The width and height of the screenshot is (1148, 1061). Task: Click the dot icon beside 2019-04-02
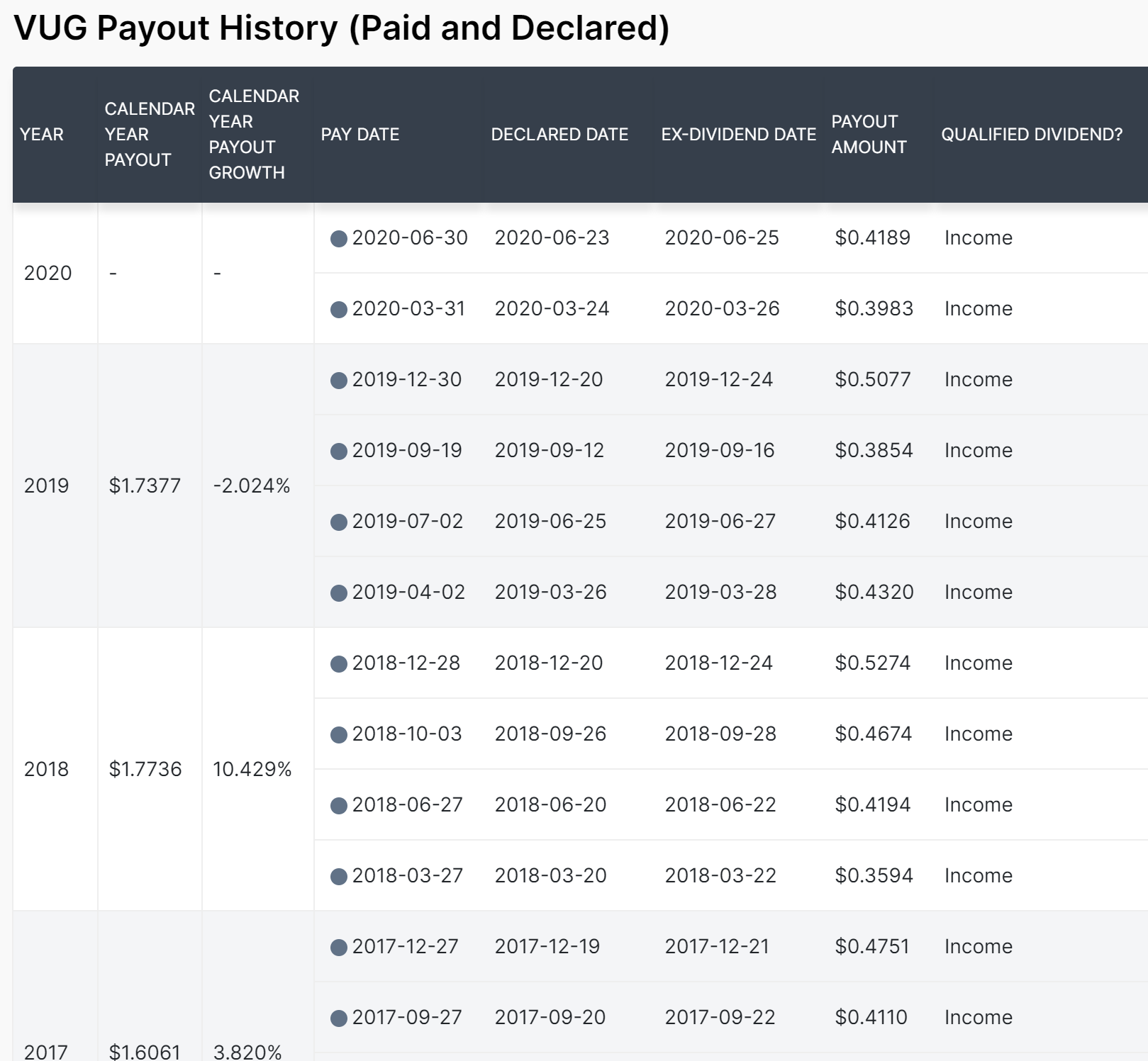[x=339, y=593]
